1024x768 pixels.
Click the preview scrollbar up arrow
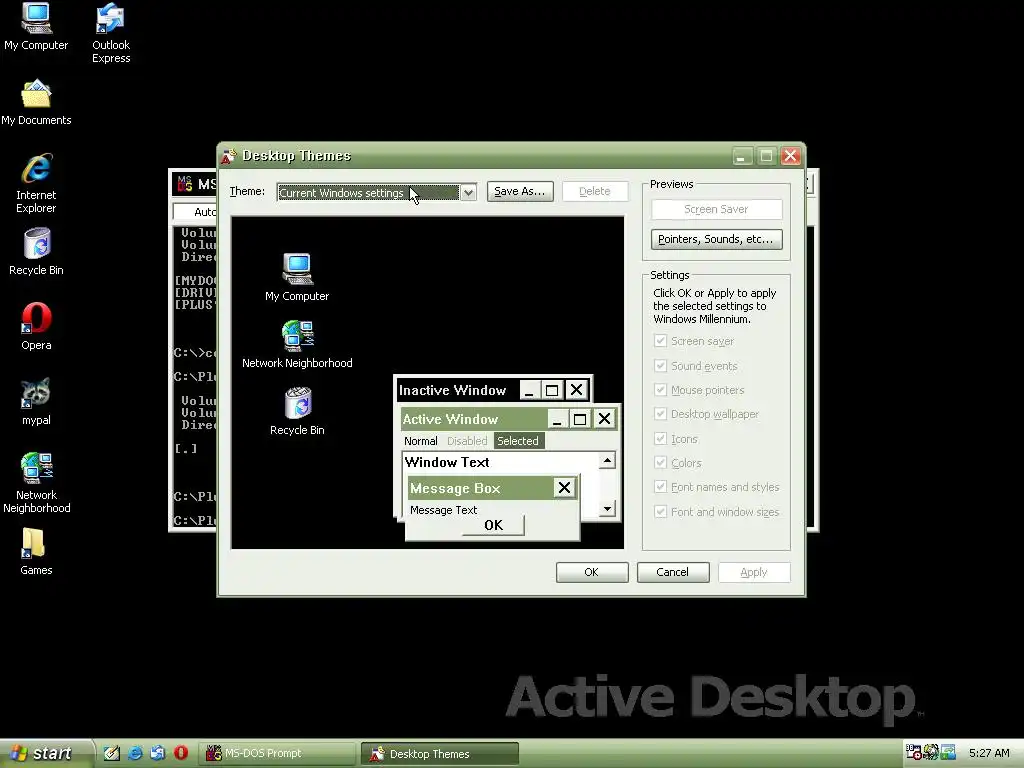[x=607, y=461]
